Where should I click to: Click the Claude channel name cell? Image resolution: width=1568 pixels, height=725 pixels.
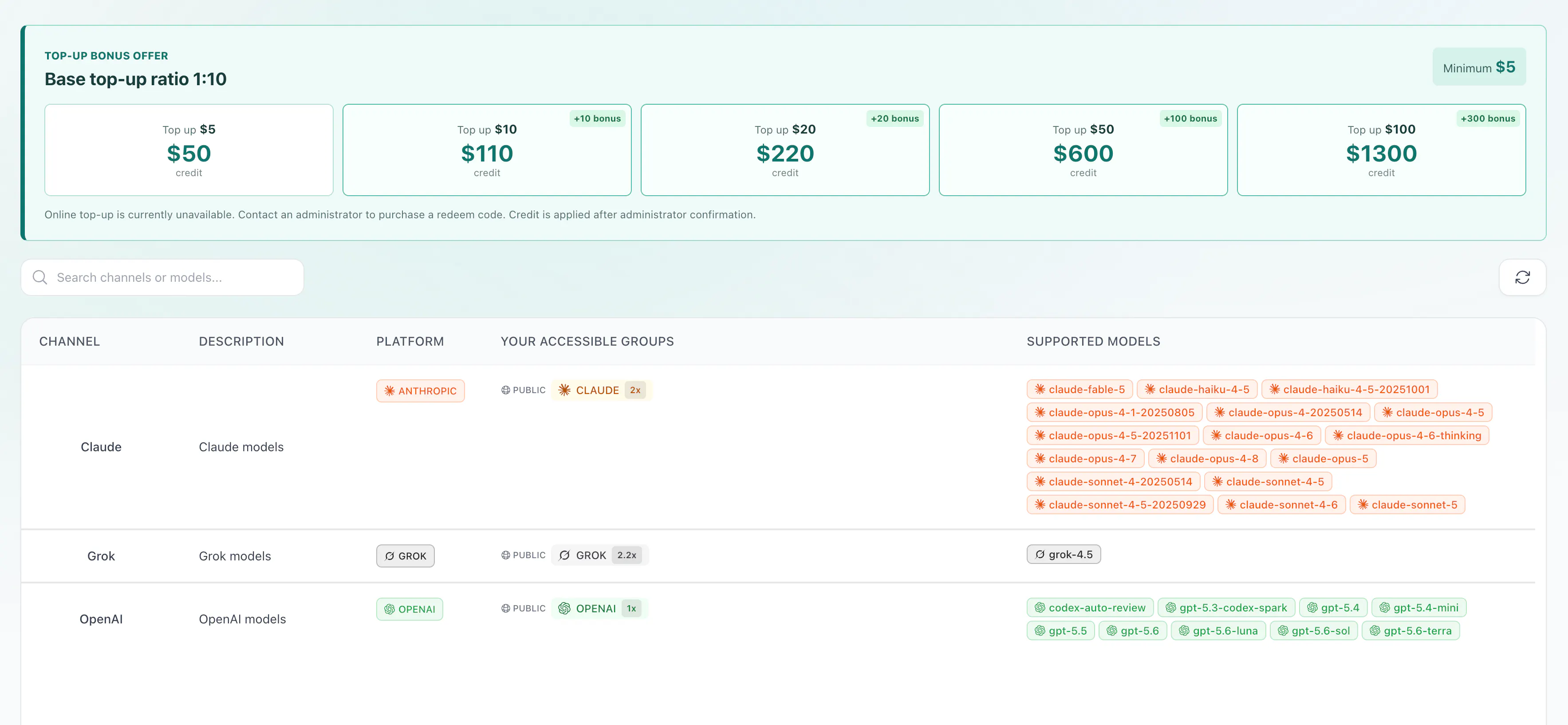point(101,447)
